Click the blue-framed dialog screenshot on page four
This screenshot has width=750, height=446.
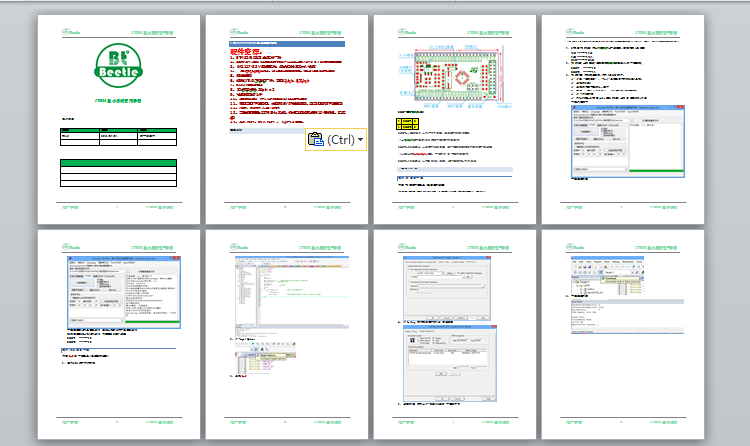pos(628,141)
